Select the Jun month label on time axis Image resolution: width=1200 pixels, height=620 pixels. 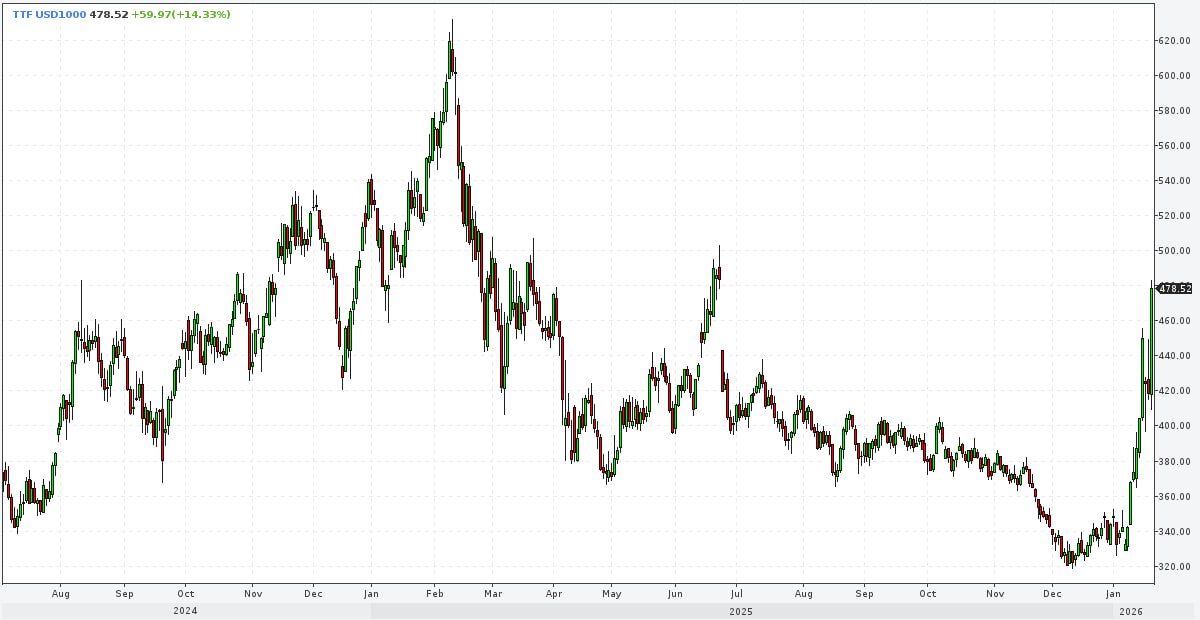pyautogui.click(x=674, y=593)
